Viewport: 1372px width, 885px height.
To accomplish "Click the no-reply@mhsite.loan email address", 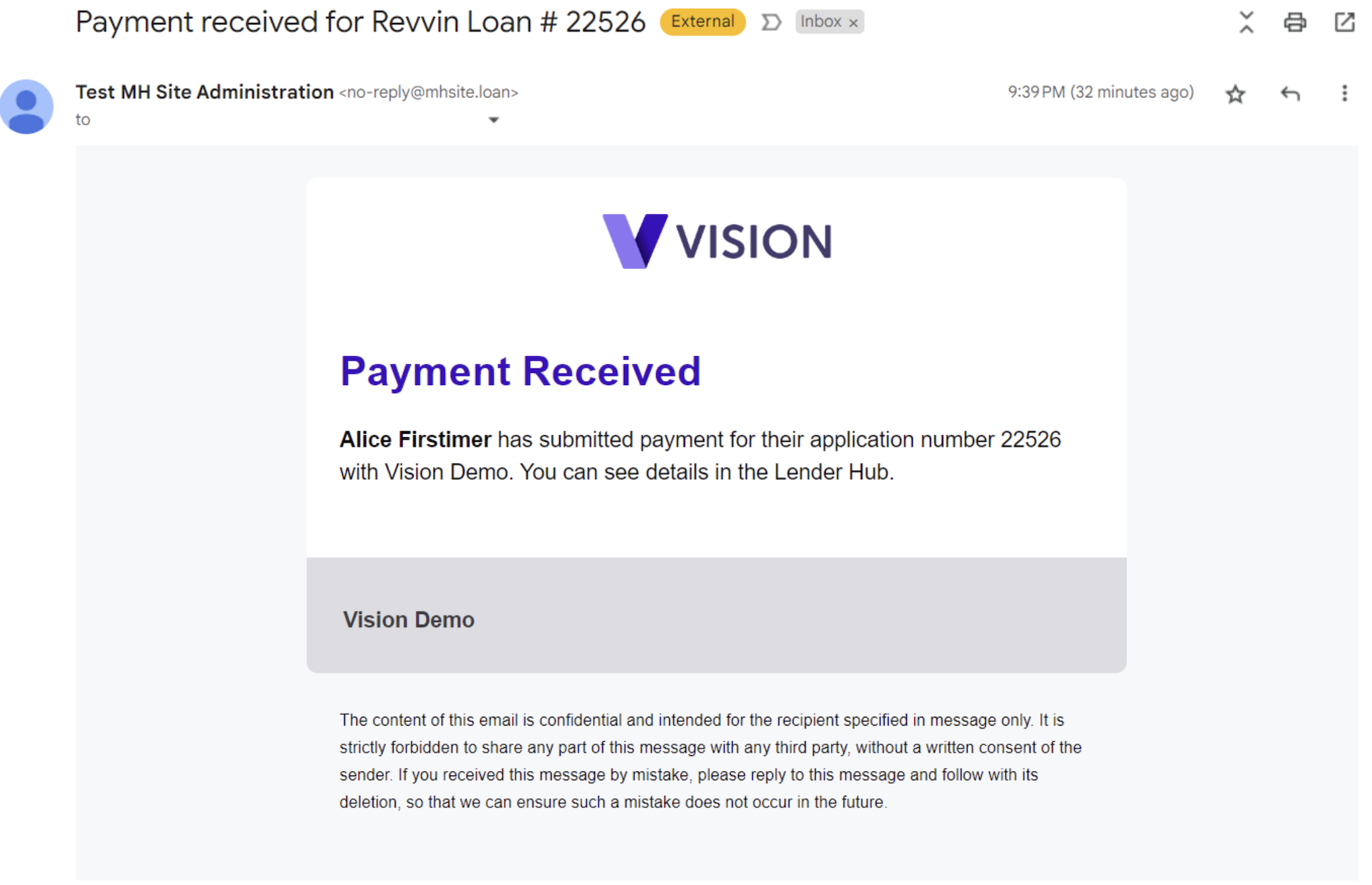I will [429, 93].
